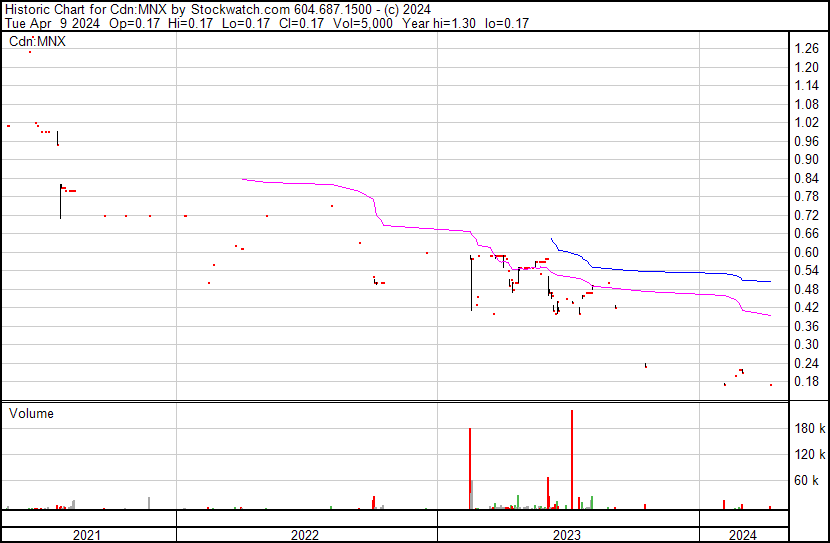
Task: Click the 120 k volume axis label
Action: (810, 454)
